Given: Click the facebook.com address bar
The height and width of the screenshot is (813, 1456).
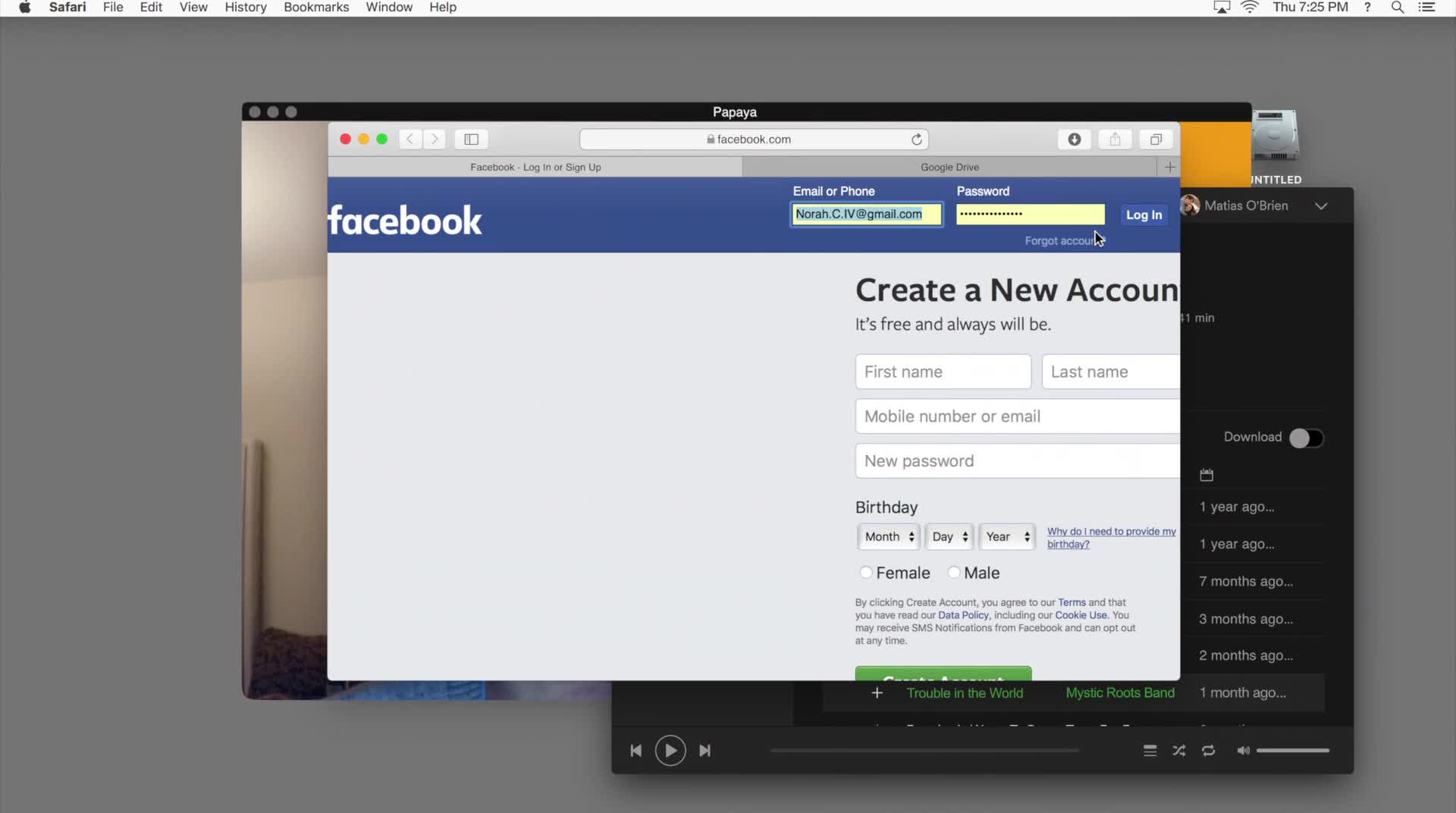Looking at the screenshot, I should pyautogui.click(x=754, y=139).
